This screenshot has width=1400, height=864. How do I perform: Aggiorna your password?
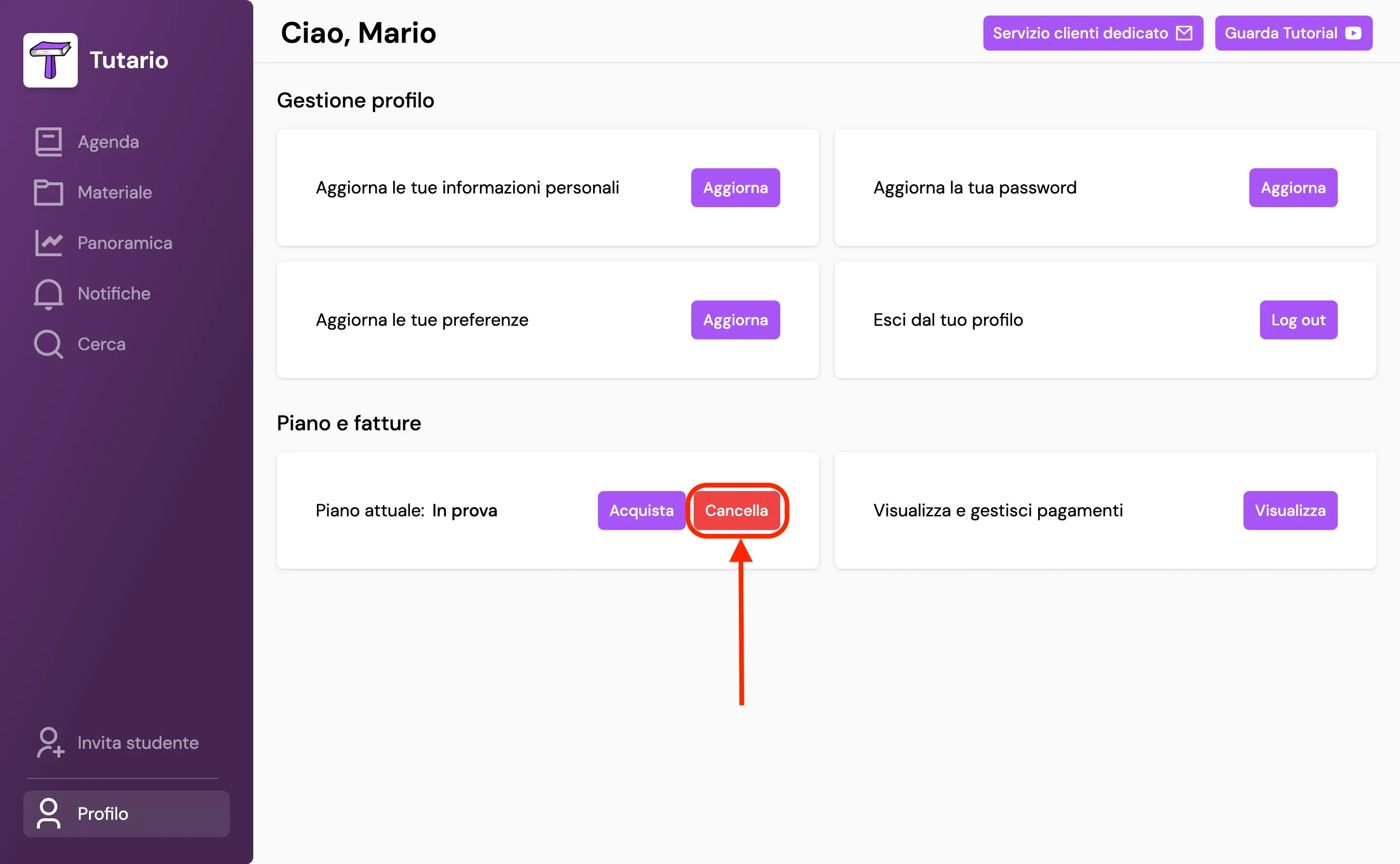tap(1293, 187)
